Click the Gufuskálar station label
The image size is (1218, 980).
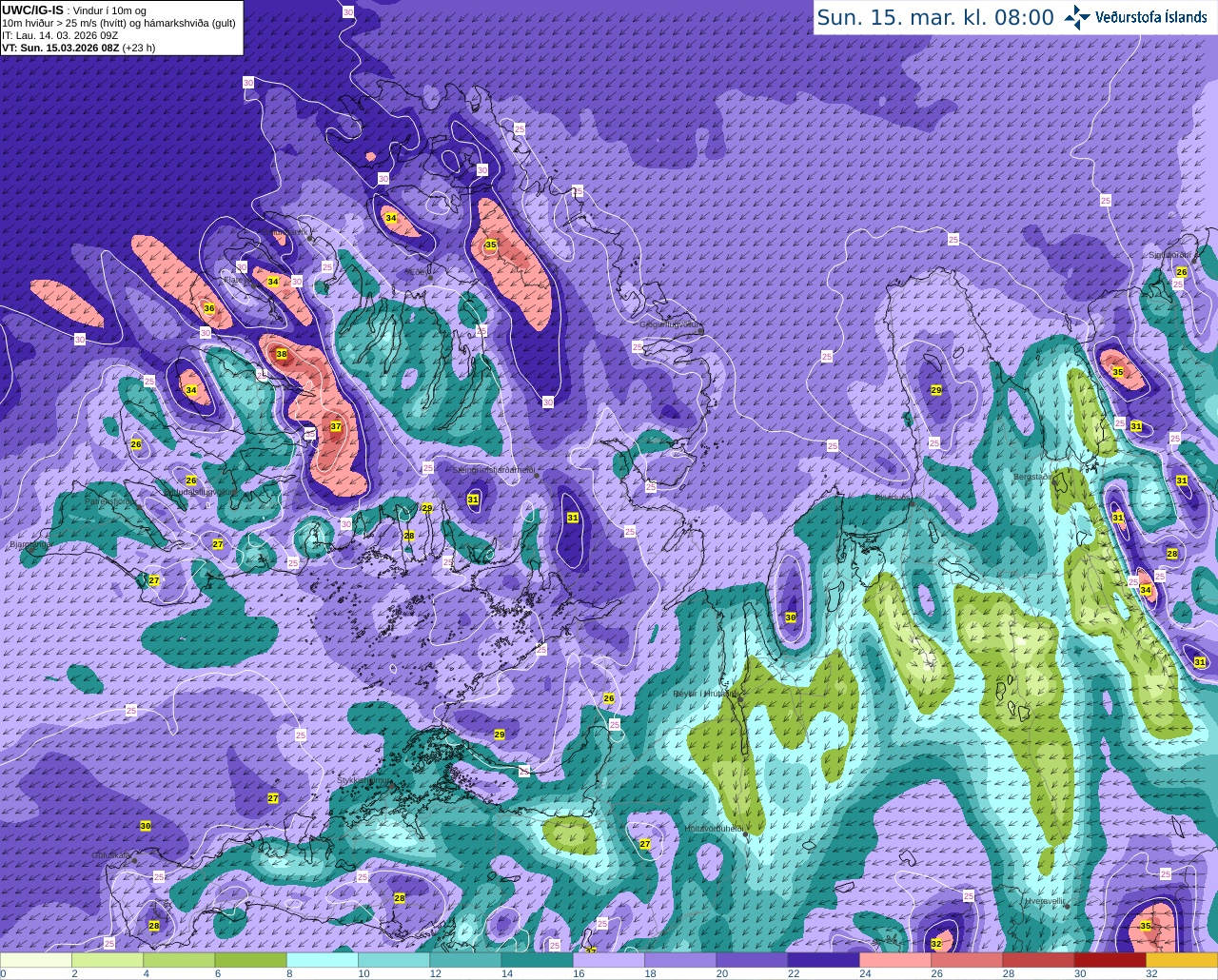coord(112,854)
